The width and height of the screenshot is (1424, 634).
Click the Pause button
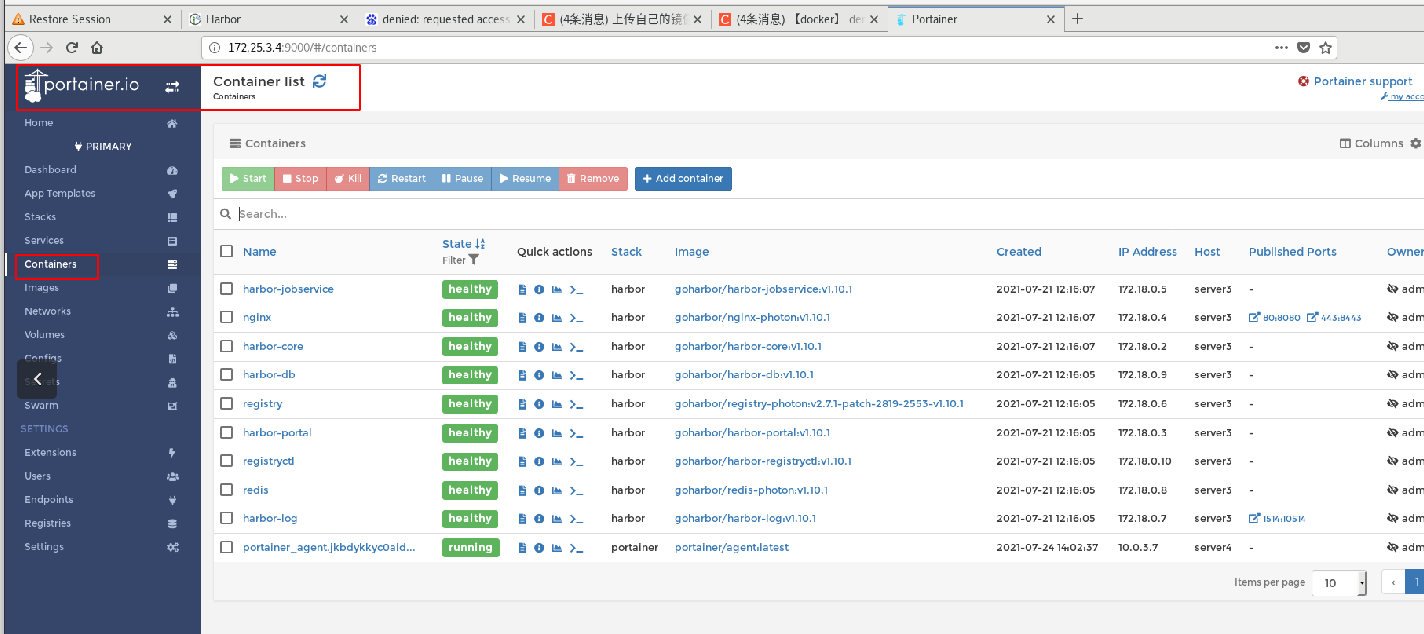click(462, 179)
